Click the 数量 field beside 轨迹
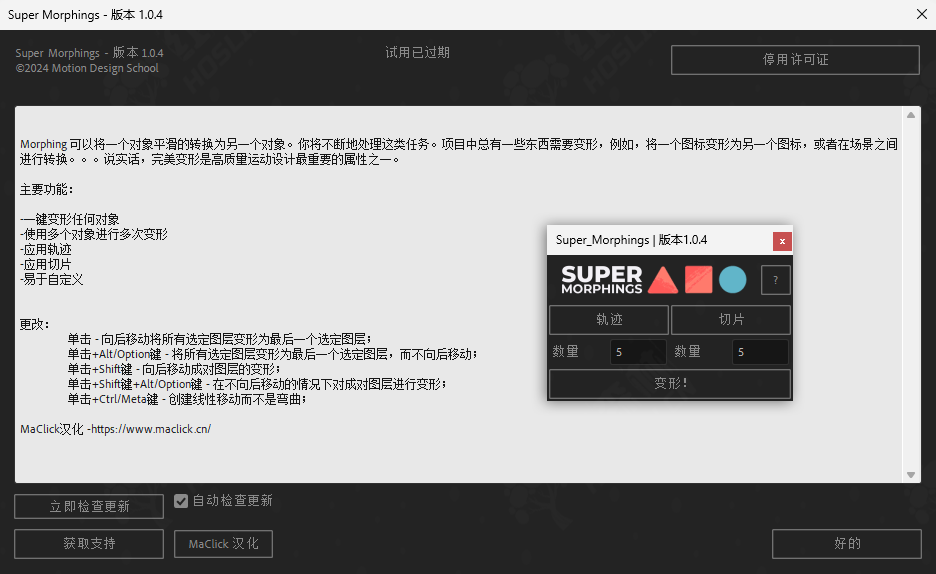This screenshot has height=574, width=936. pos(638,352)
